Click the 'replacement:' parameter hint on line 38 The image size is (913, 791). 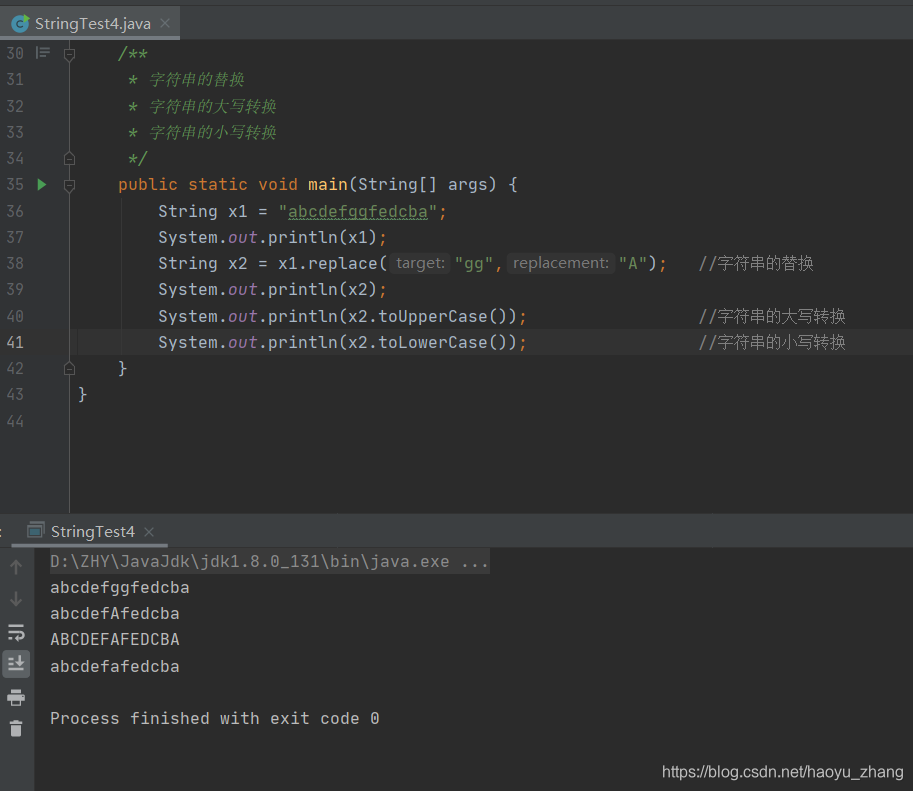pyautogui.click(x=561, y=263)
